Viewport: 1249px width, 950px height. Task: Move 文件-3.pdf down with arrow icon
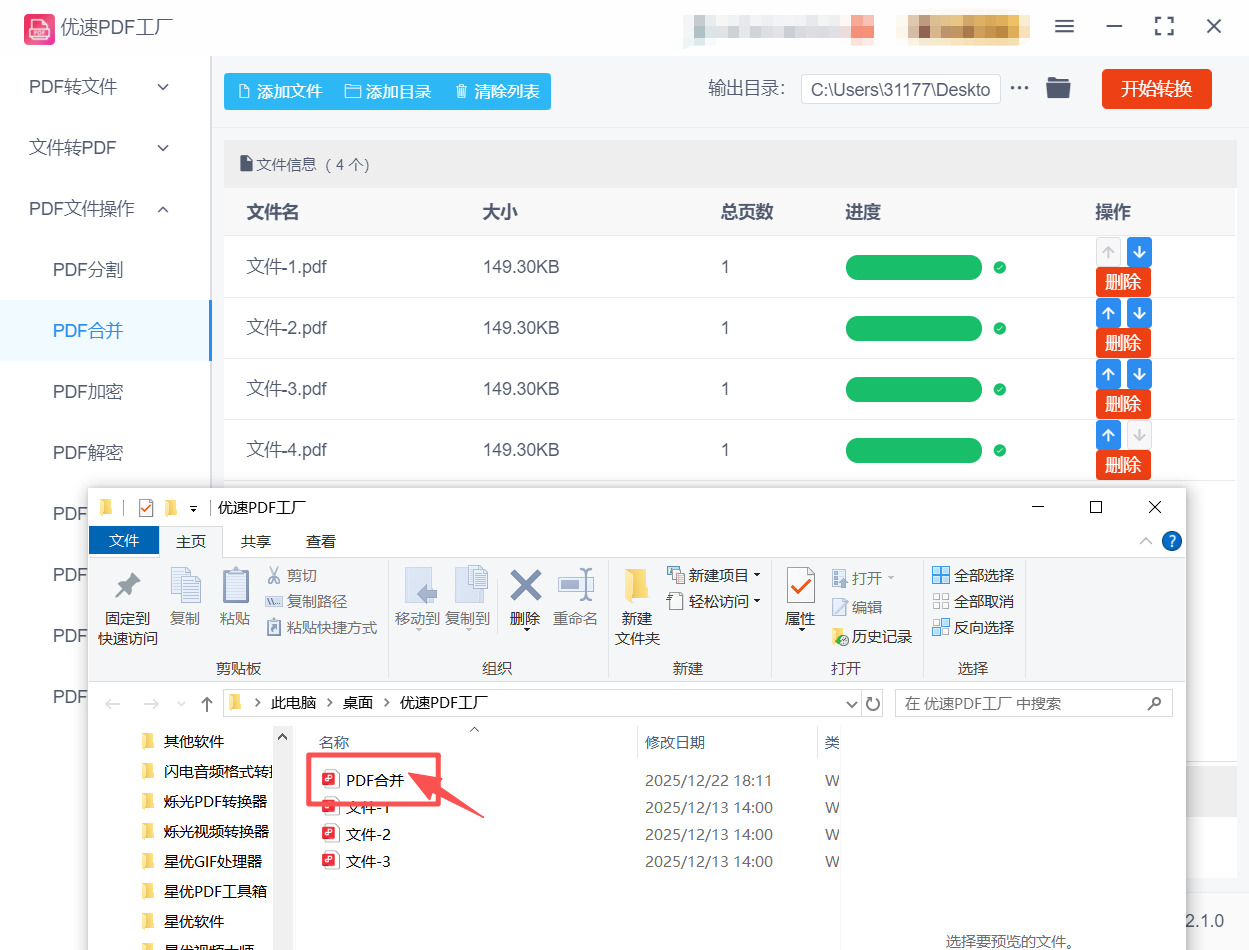tap(1139, 374)
